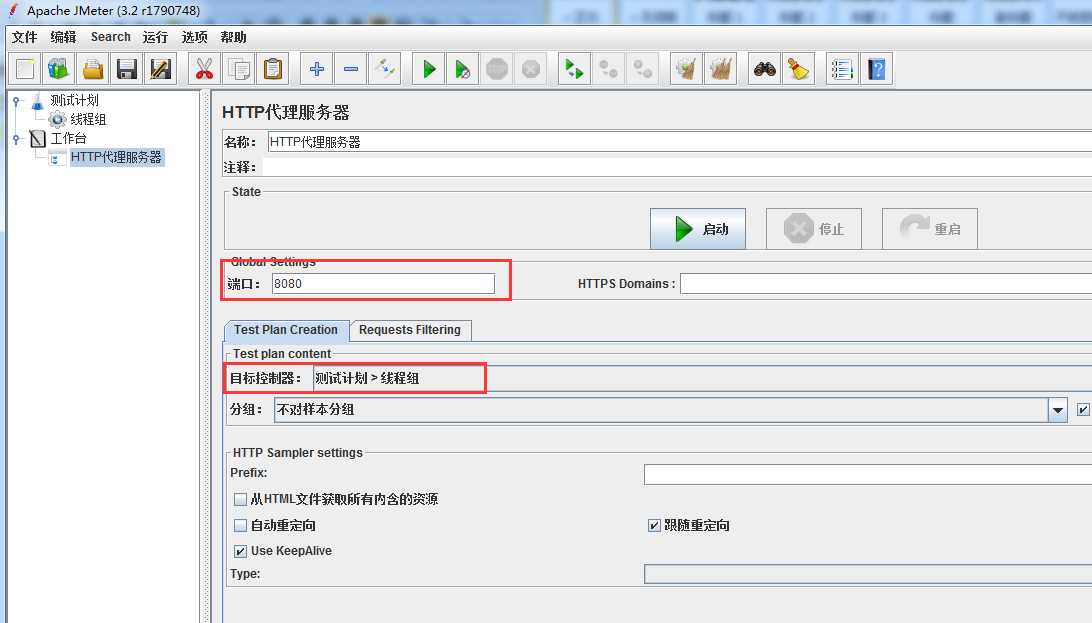Reset search with the brush icon
The height and width of the screenshot is (623, 1092).
click(x=799, y=69)
